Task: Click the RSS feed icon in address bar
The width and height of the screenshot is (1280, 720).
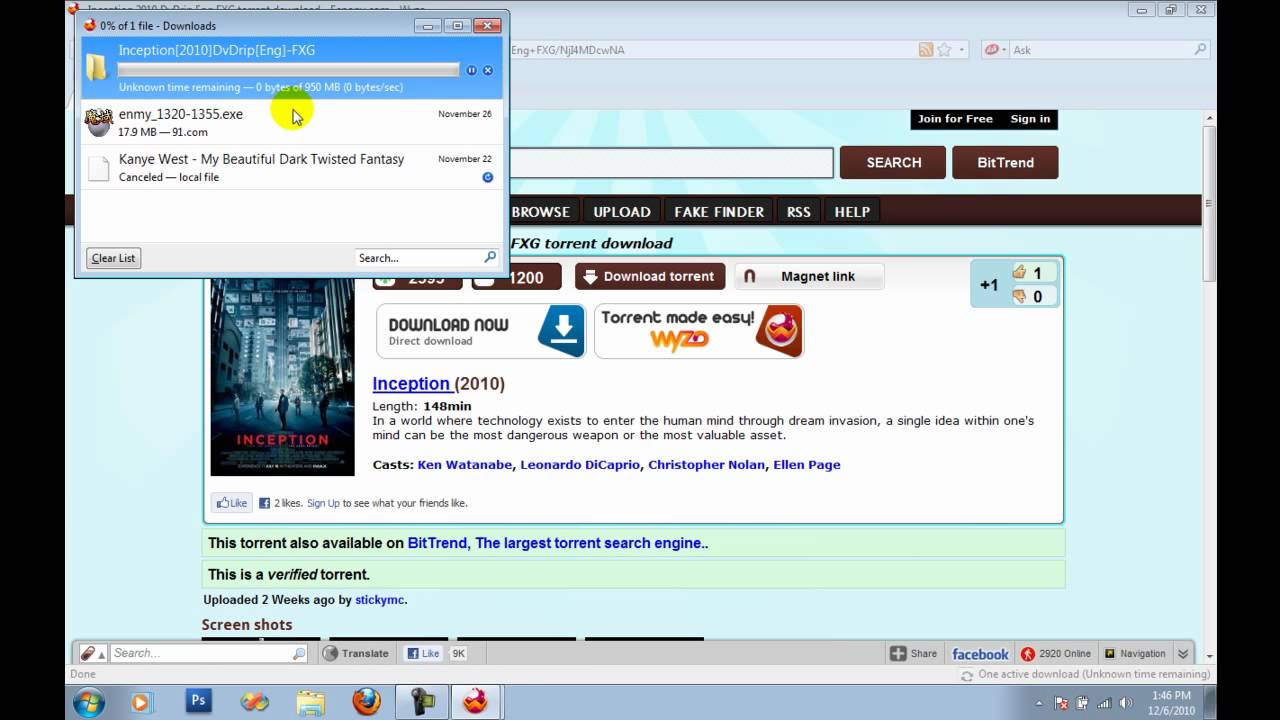Action: point(926,49)
